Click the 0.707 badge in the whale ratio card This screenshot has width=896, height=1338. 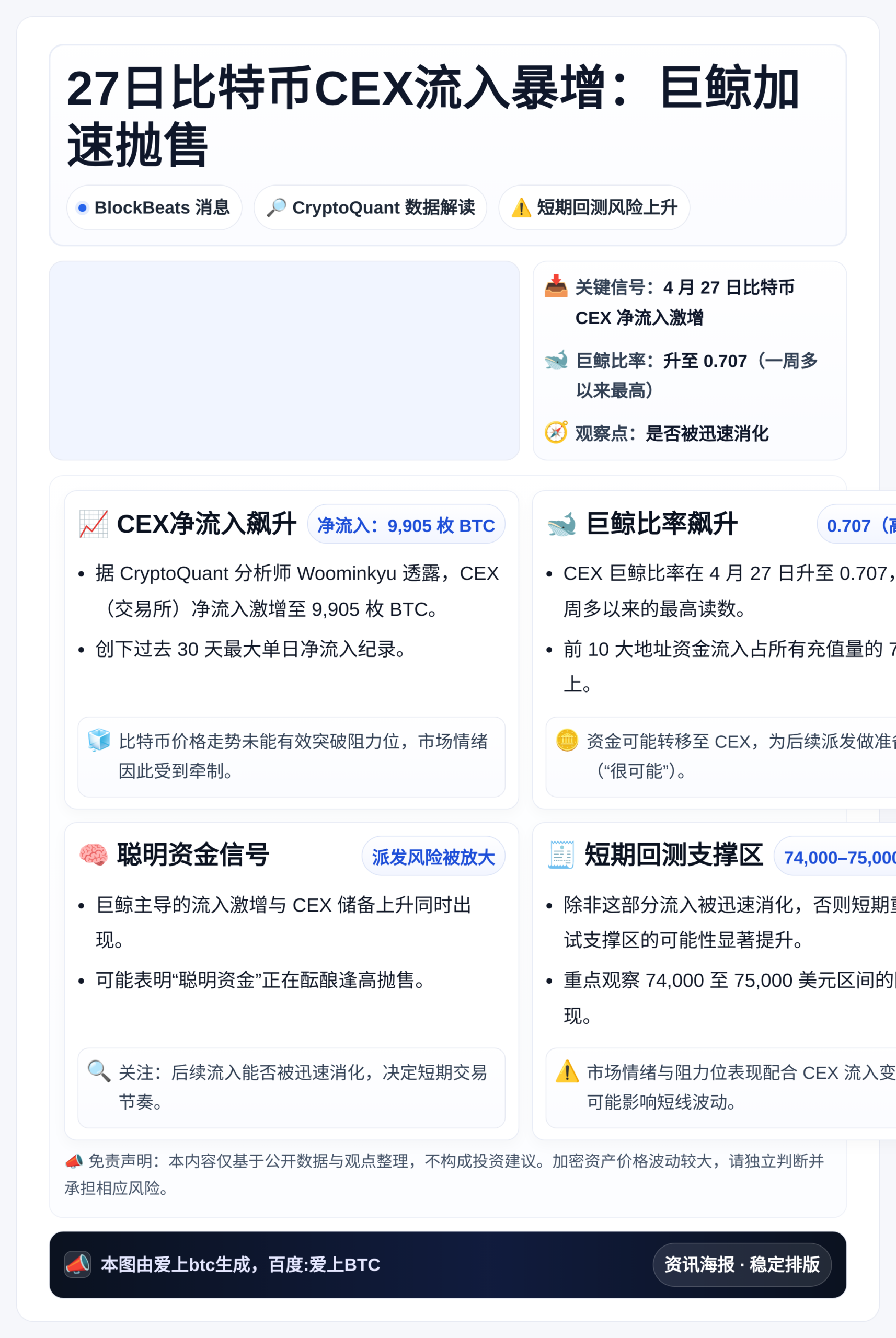pos(857,524)
